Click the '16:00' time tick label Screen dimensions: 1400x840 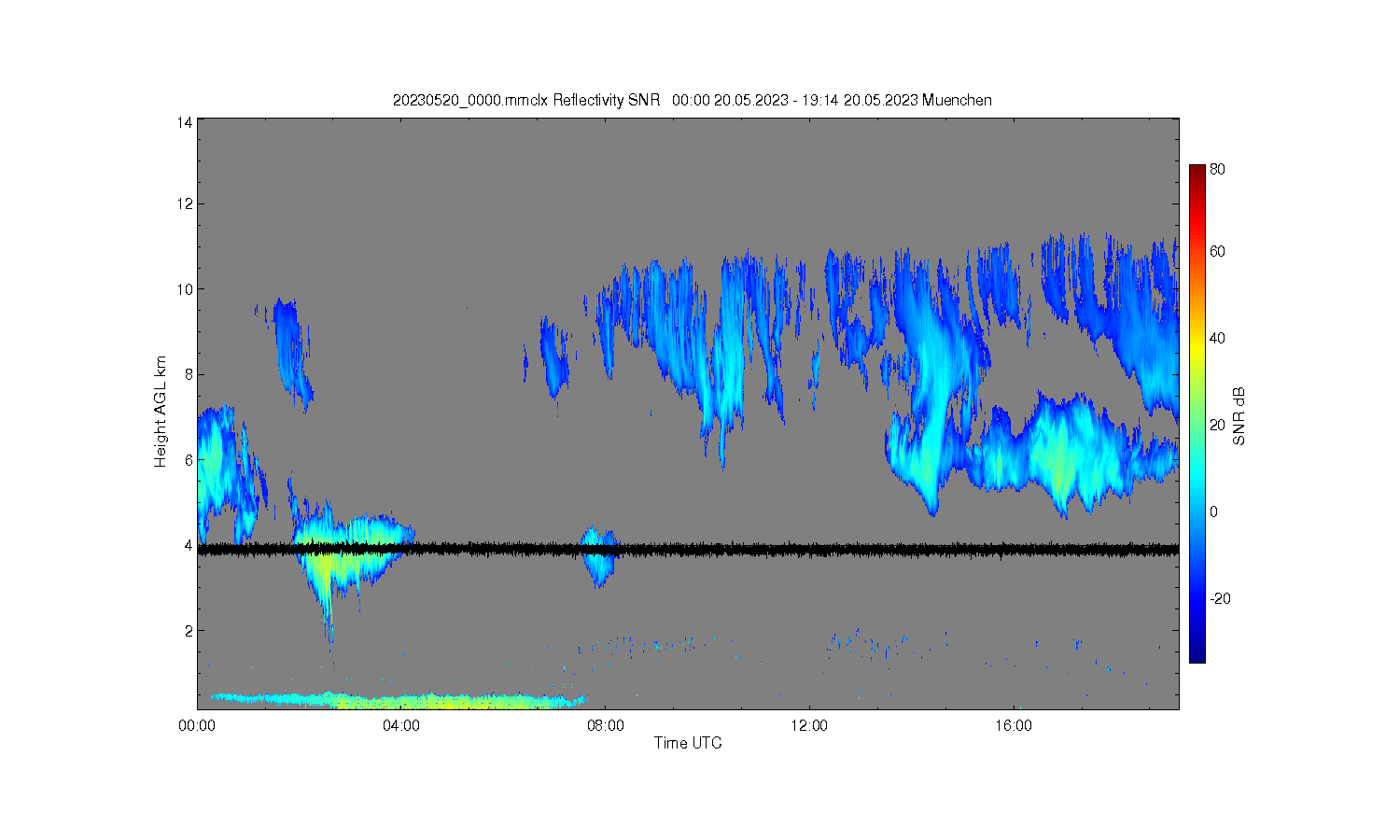(1014, 725)
